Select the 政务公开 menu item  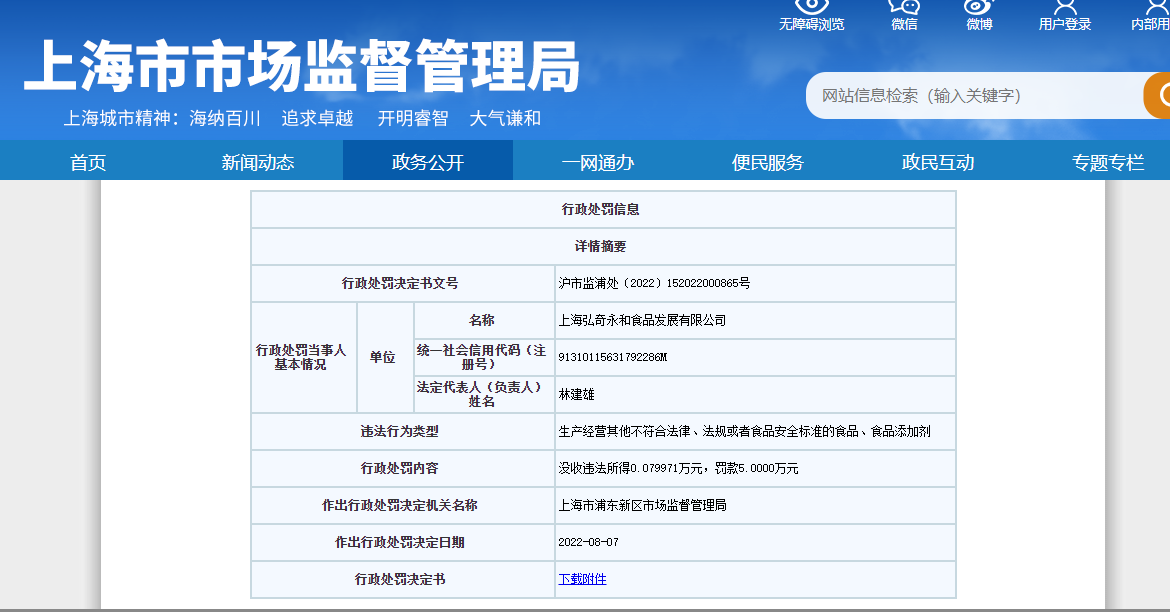(x=428, y=162)
